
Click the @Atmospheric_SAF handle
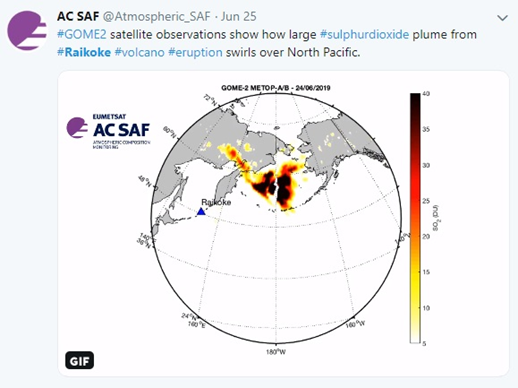pyautogui.click(x=157, y=16)
